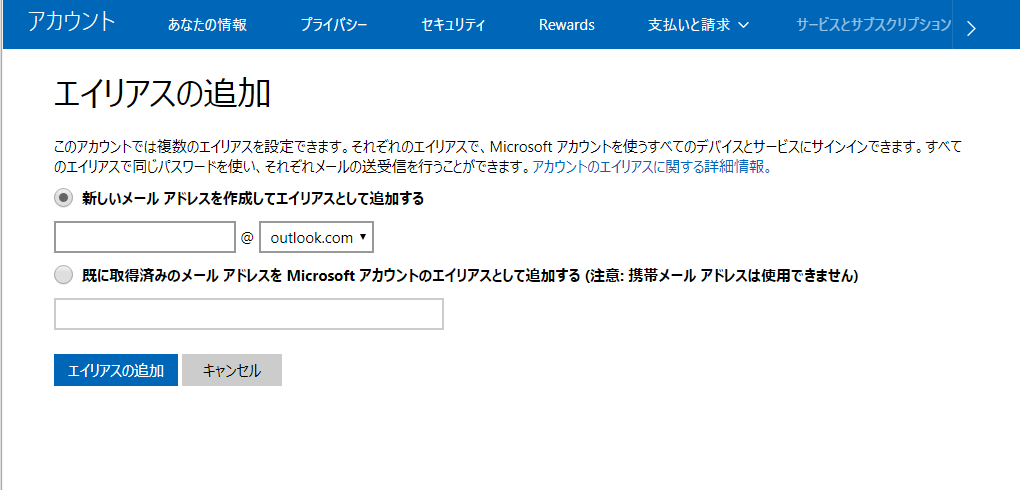Image resolution: width=1020 pixels, height=490 pixels.
Task: Focus the existing email address input field
Action: 248,314
